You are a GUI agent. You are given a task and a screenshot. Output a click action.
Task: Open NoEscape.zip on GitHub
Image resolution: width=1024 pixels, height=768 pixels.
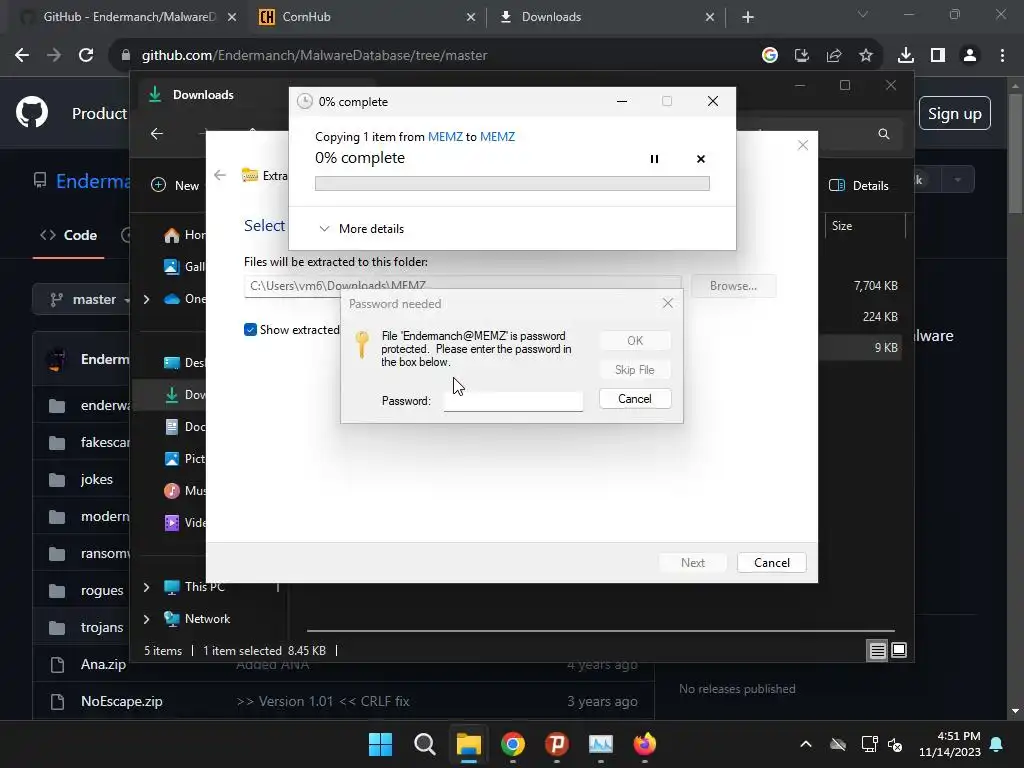[x=121, y=701]
